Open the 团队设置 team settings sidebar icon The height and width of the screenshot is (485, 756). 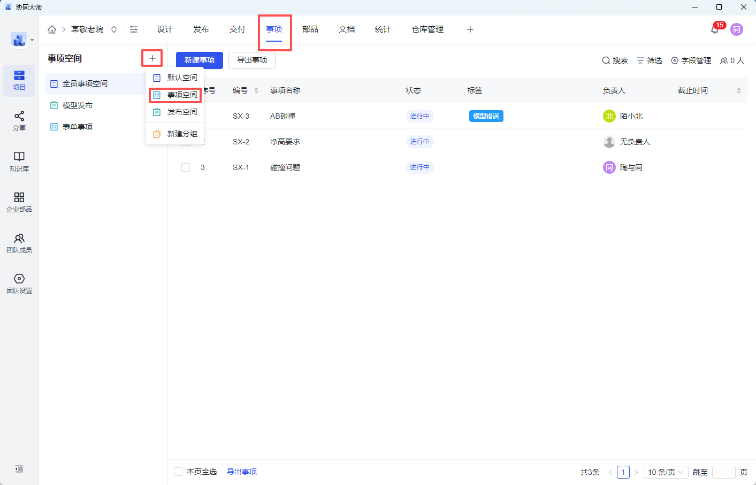click(x=19, y=283)
